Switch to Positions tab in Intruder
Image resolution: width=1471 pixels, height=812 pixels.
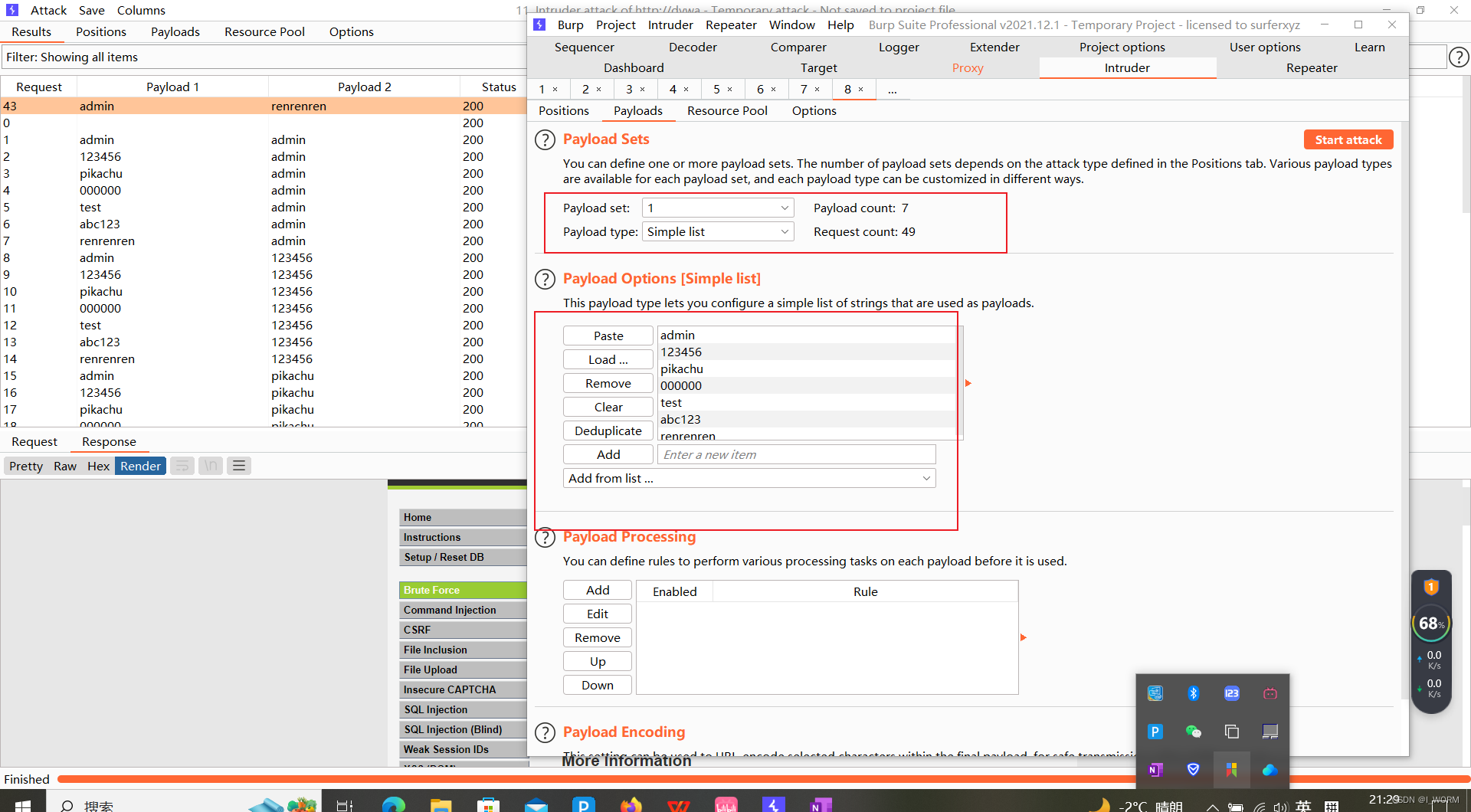[564, 111]
